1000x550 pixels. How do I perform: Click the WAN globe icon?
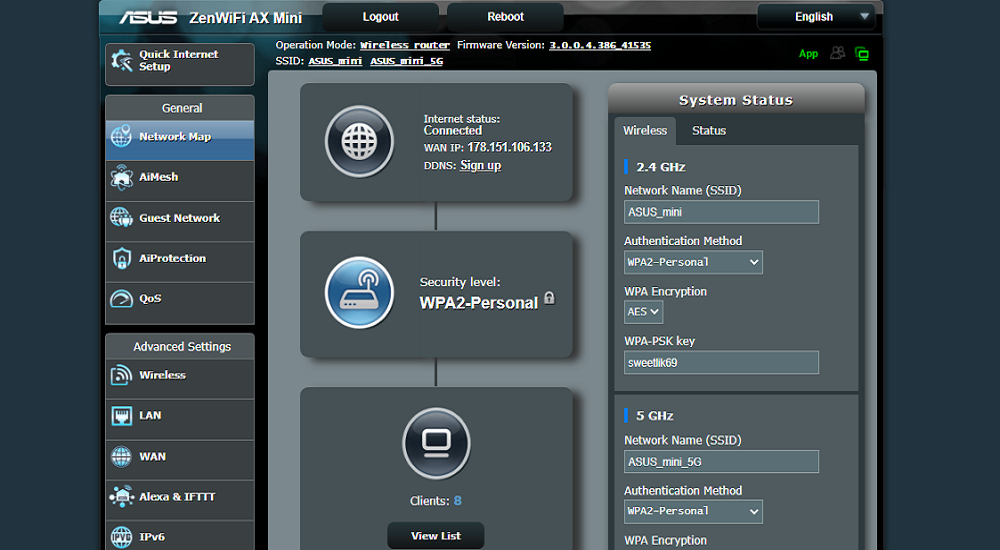(x=121, y=456)
